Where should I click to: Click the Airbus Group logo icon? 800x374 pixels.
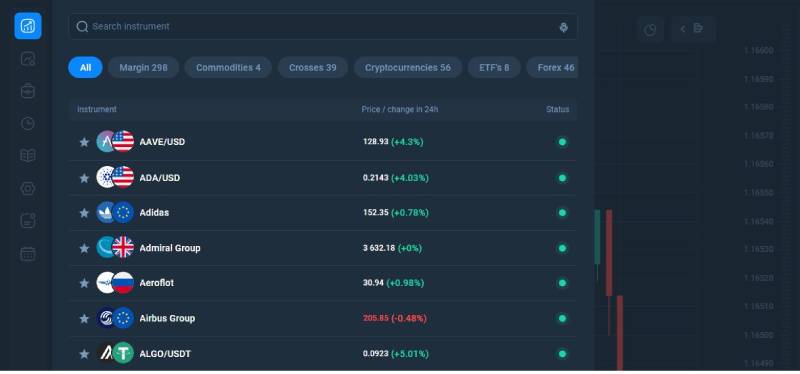point(106,318)
